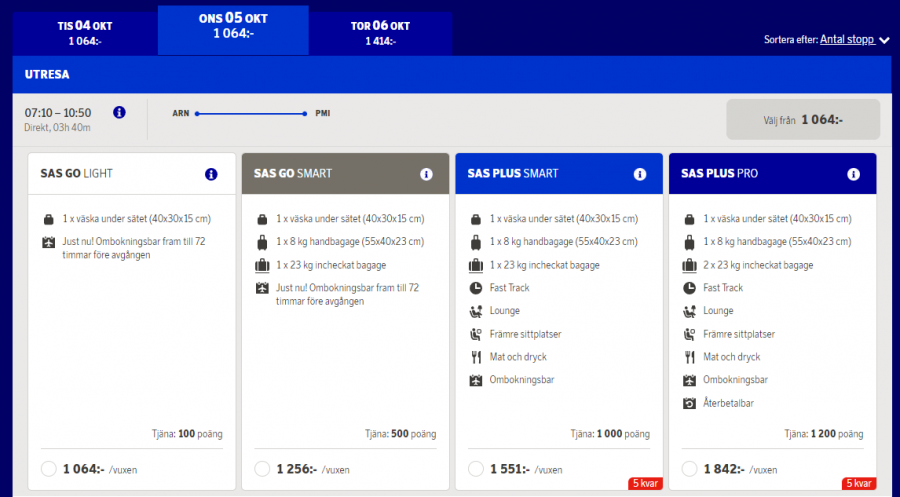Click the 5 kvar badge on SAS Plus Pro
Image resolution: width=900 pixels, height=497 pixels.
858,484
